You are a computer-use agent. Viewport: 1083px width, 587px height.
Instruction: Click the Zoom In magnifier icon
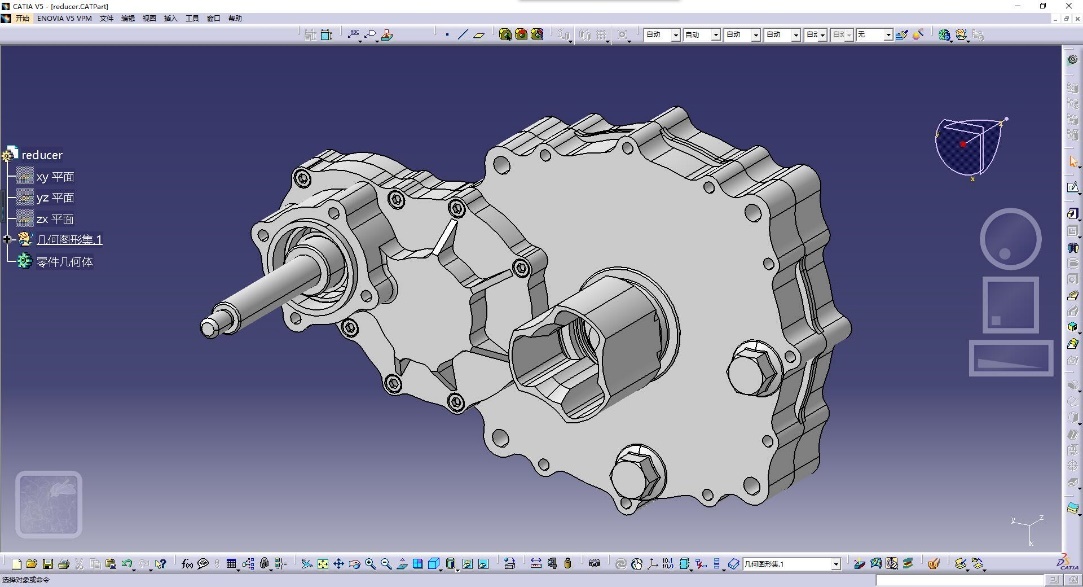(370, 565)
